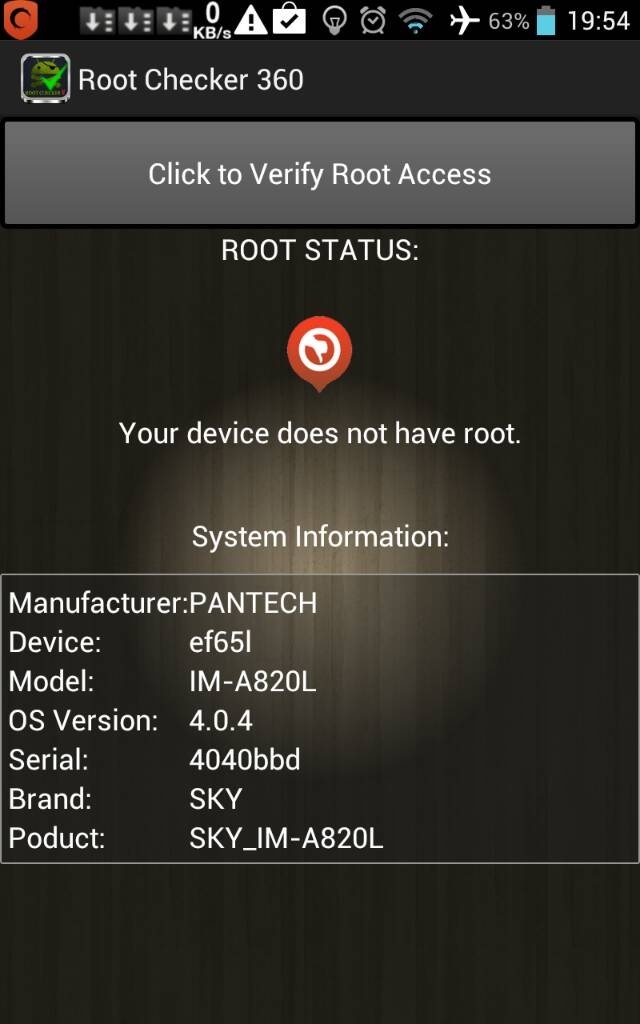Tap the 'Your device does not have root' message
The image size is (640, 1024).
point(320,433)
